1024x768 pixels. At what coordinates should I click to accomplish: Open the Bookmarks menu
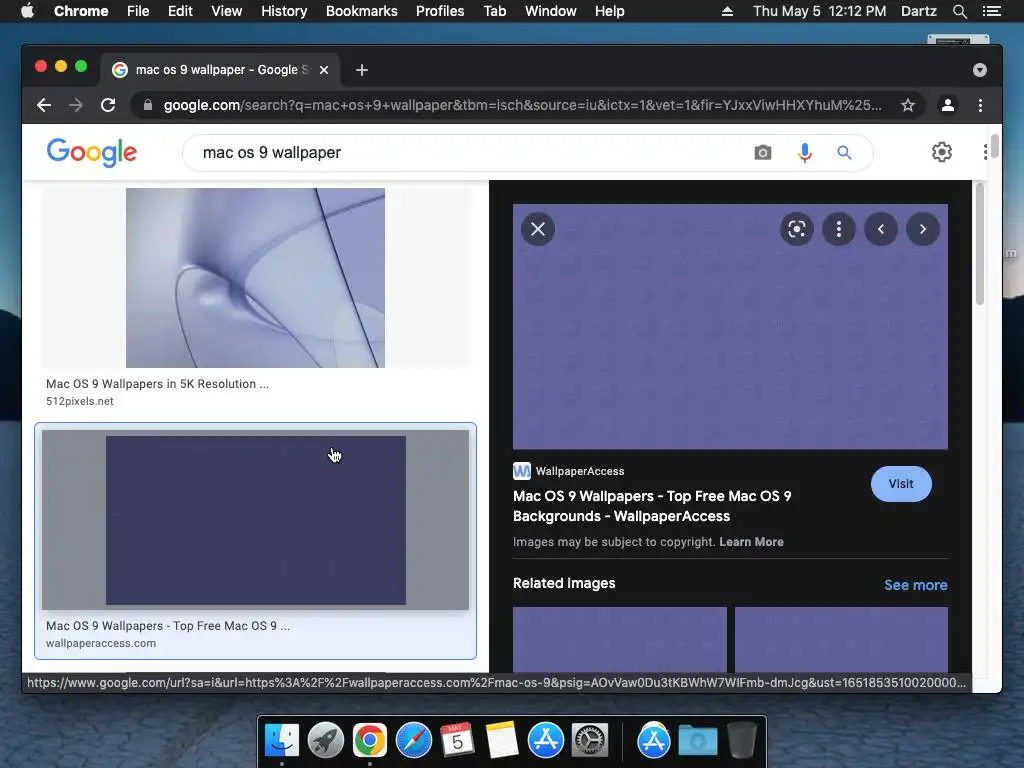(362, 11)
